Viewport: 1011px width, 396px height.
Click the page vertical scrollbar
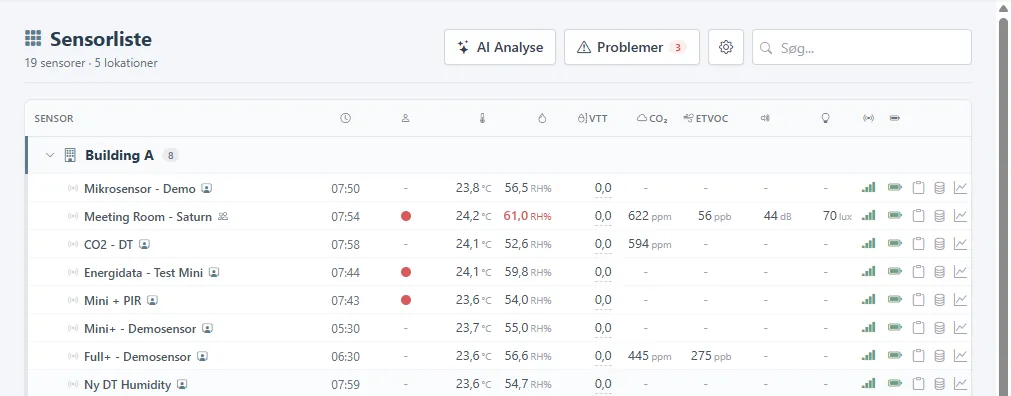point(1003,206)
